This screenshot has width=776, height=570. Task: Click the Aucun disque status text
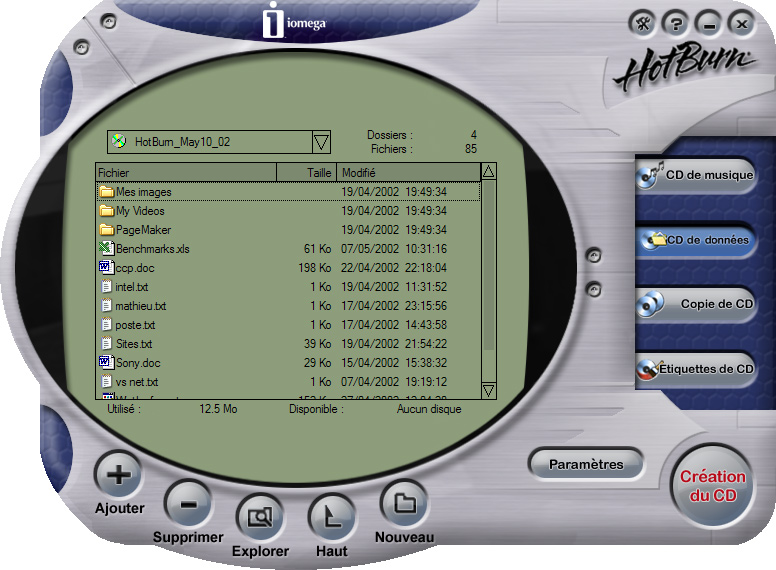429,409
